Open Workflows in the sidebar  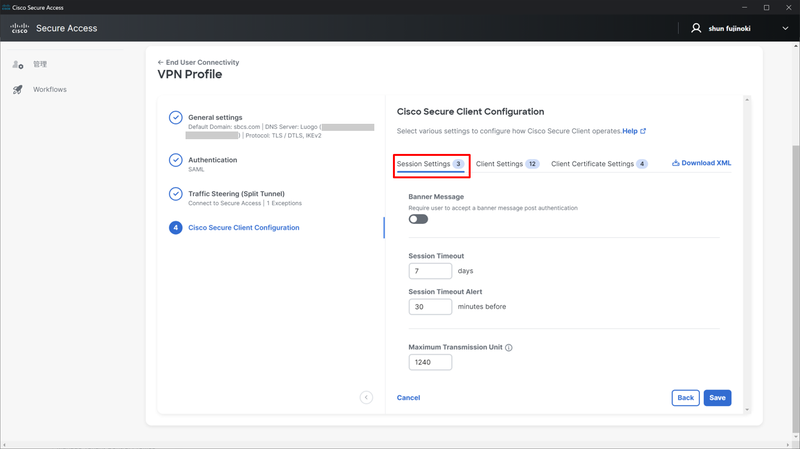pyautogui.click(x=49, y=89)
